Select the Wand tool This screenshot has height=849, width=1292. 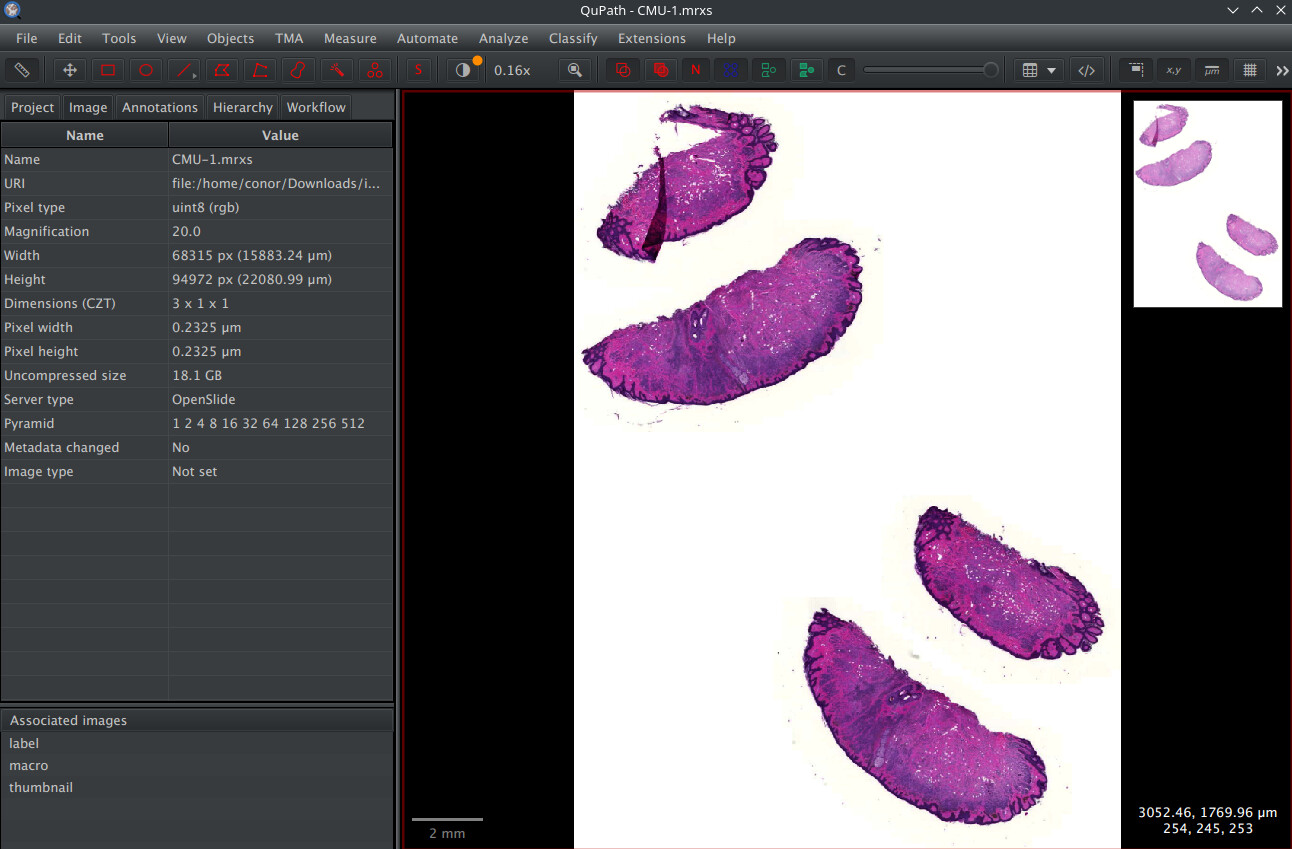337,69
